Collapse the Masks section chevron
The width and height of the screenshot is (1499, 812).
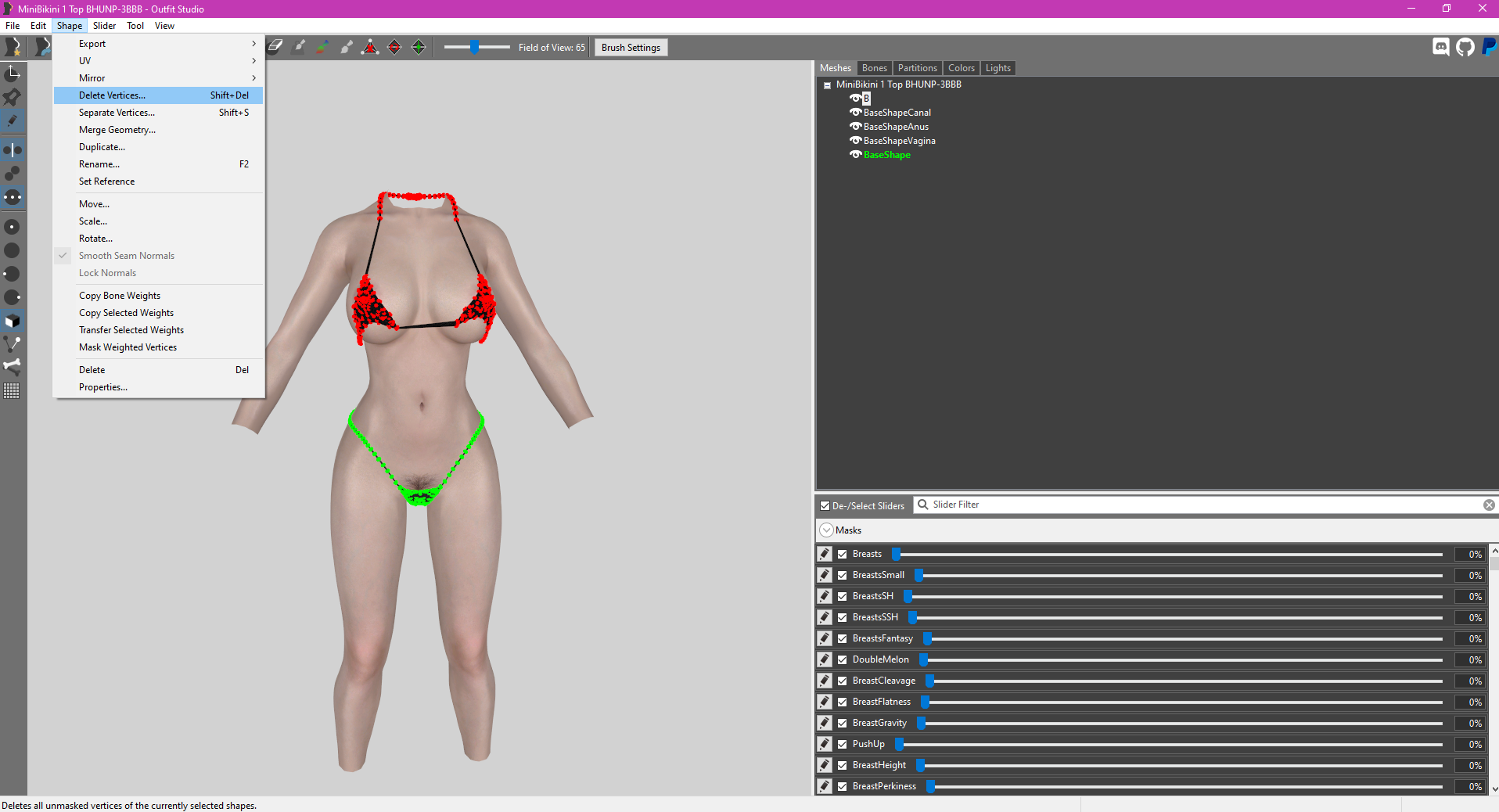coord(826,530)
